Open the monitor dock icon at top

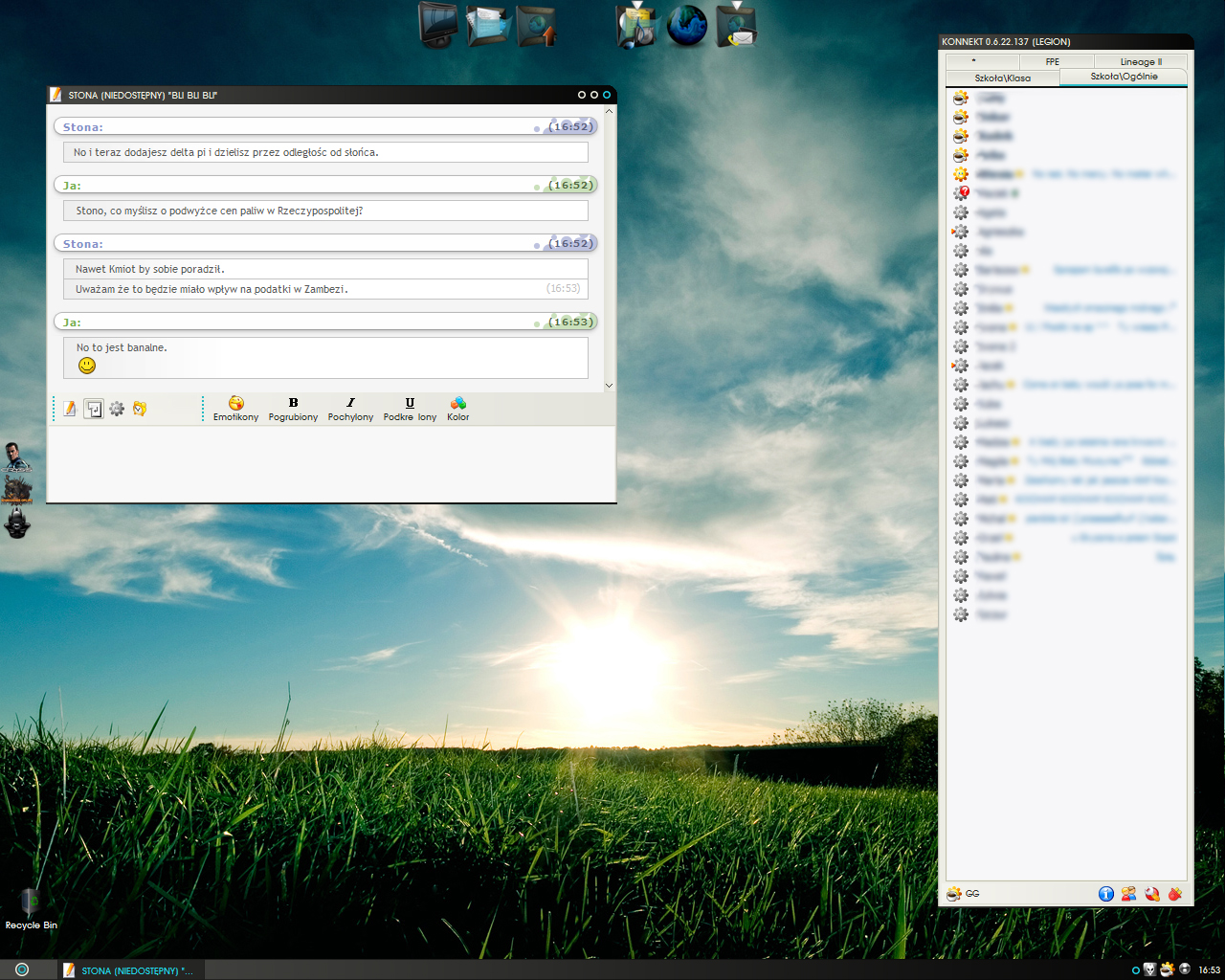439,25
